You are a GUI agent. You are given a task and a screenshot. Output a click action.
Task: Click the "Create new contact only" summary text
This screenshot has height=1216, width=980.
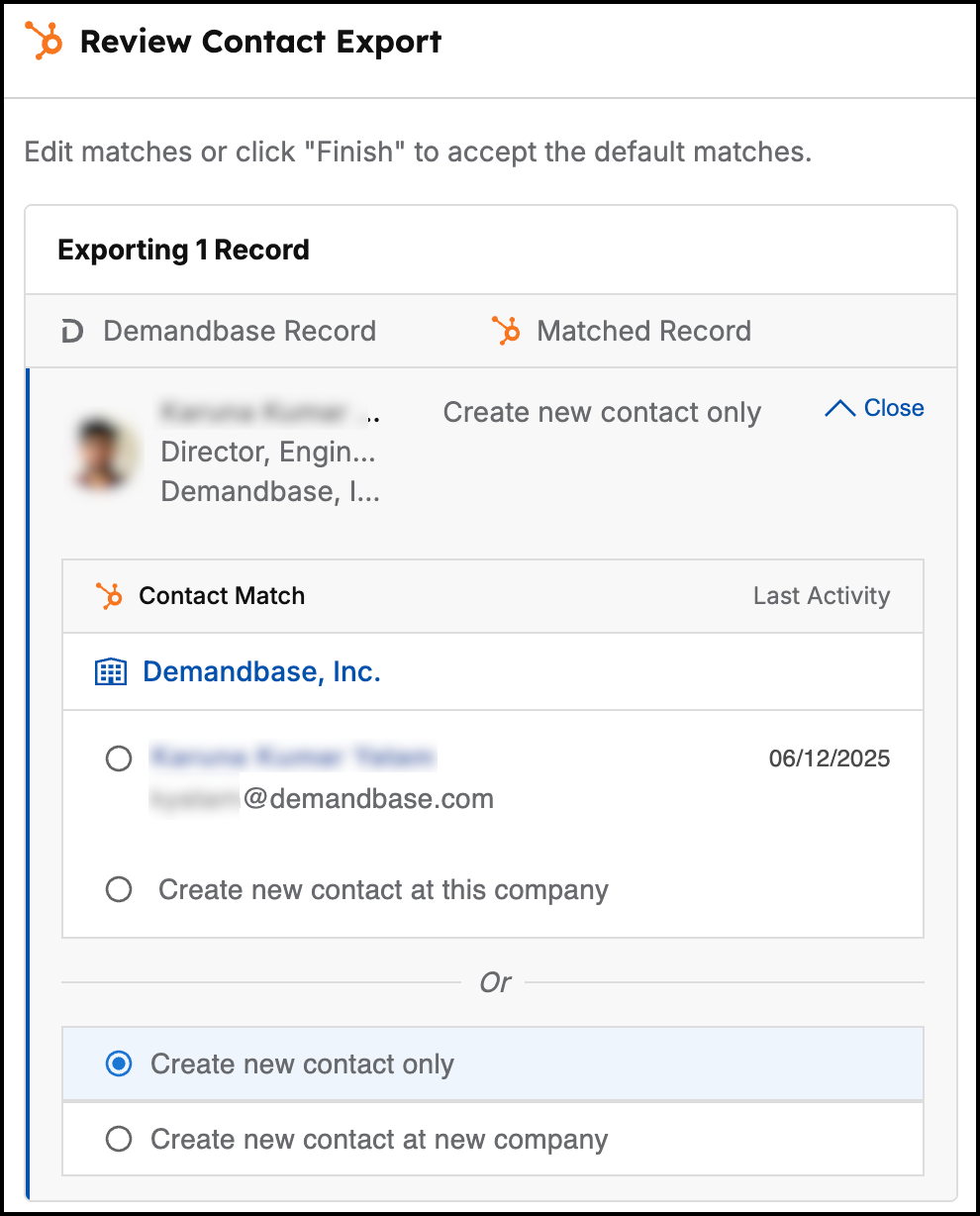point(602,413)
